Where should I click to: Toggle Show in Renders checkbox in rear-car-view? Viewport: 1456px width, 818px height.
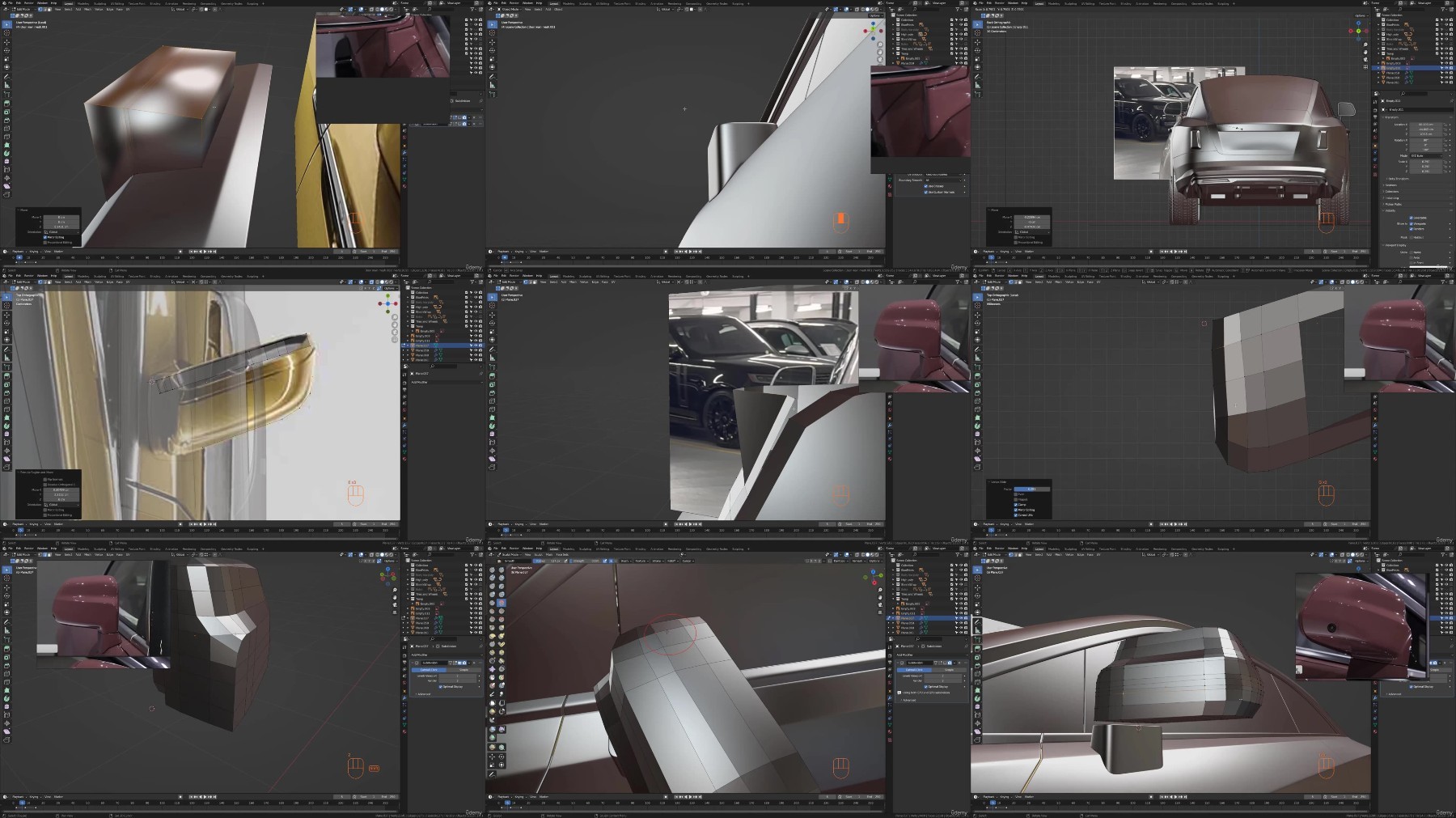point(1411,229)
